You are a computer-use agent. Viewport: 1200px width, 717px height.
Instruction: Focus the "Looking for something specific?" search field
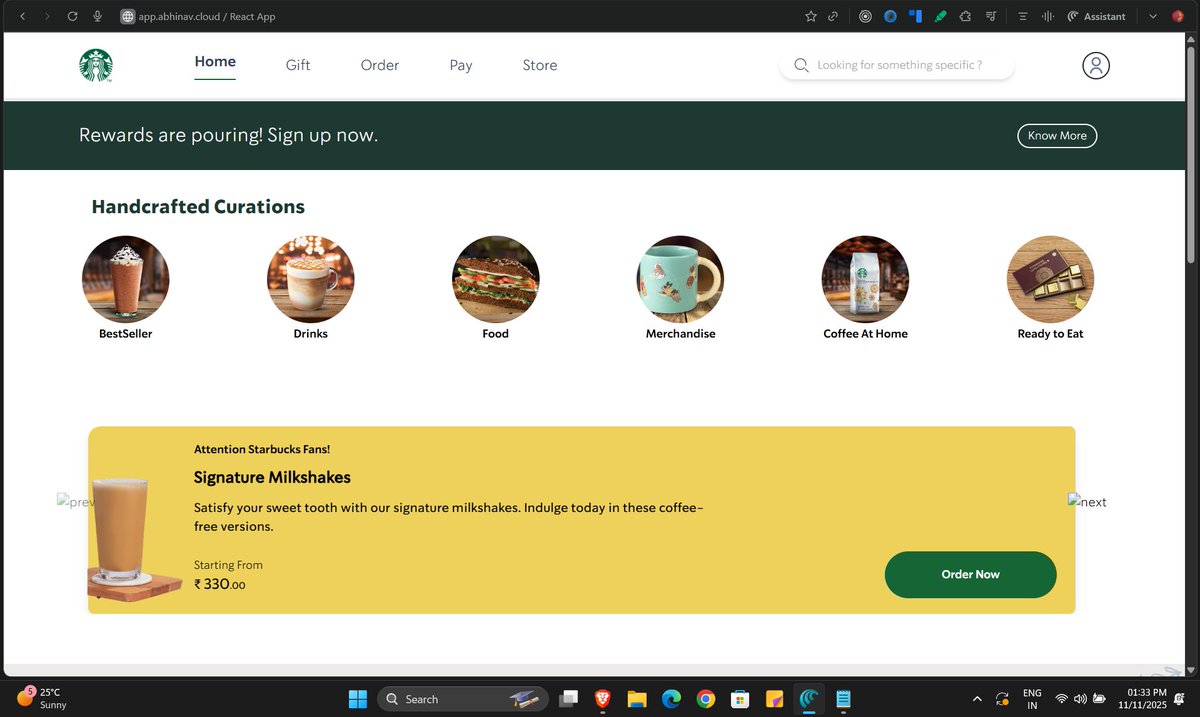tap(897, 65)
